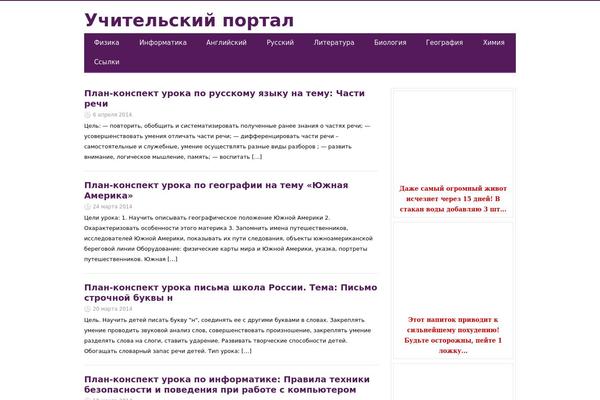
Task: Click the date text 20 марта 2014
Action: [112, 309]
